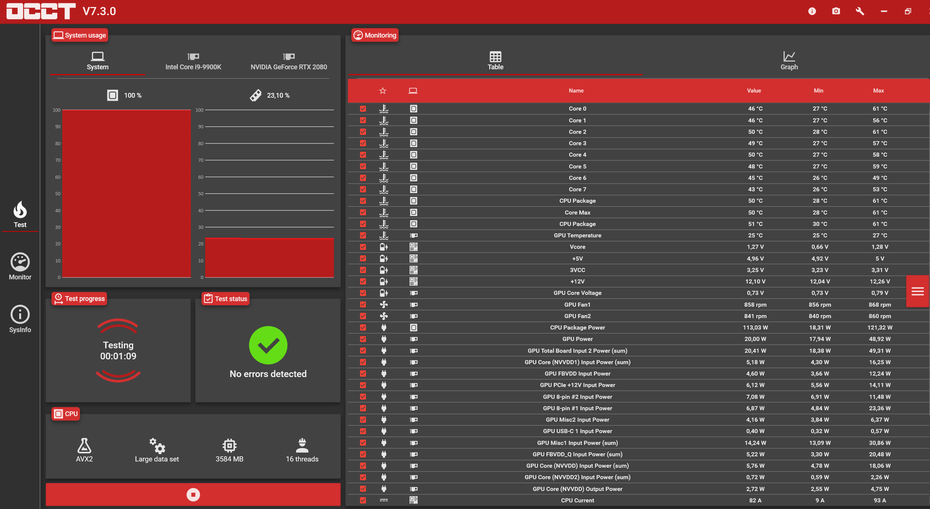The width and height of the screenshot is (930, 509).
Task: Click the GPU card icon on GPU Temperature row
Action: point(413,236)
